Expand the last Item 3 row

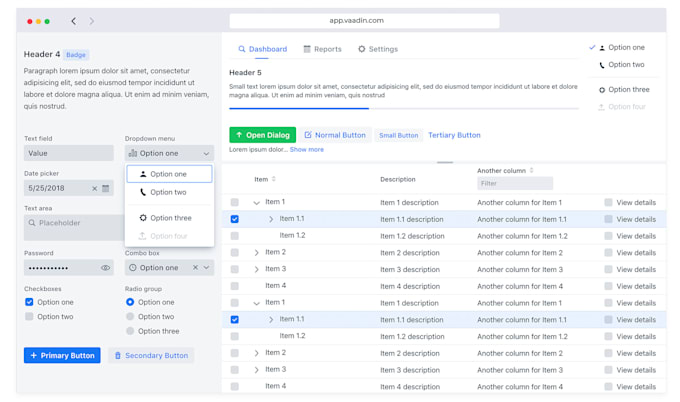click(x=256, y=370)
